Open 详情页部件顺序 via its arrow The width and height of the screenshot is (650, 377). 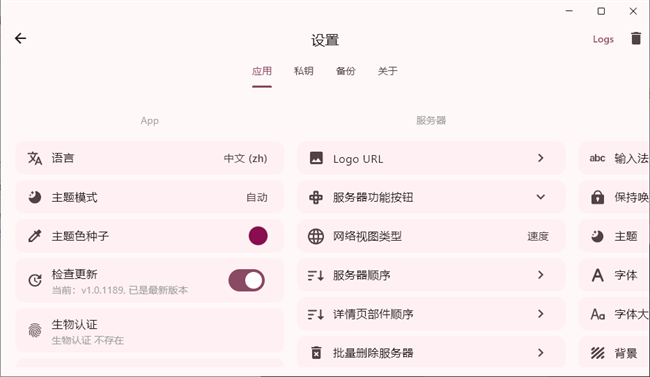coord(541,314)
